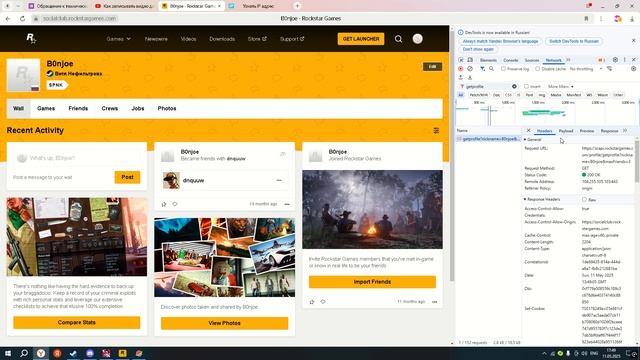Click the GET LAUNCHER button

click(361, 39)
